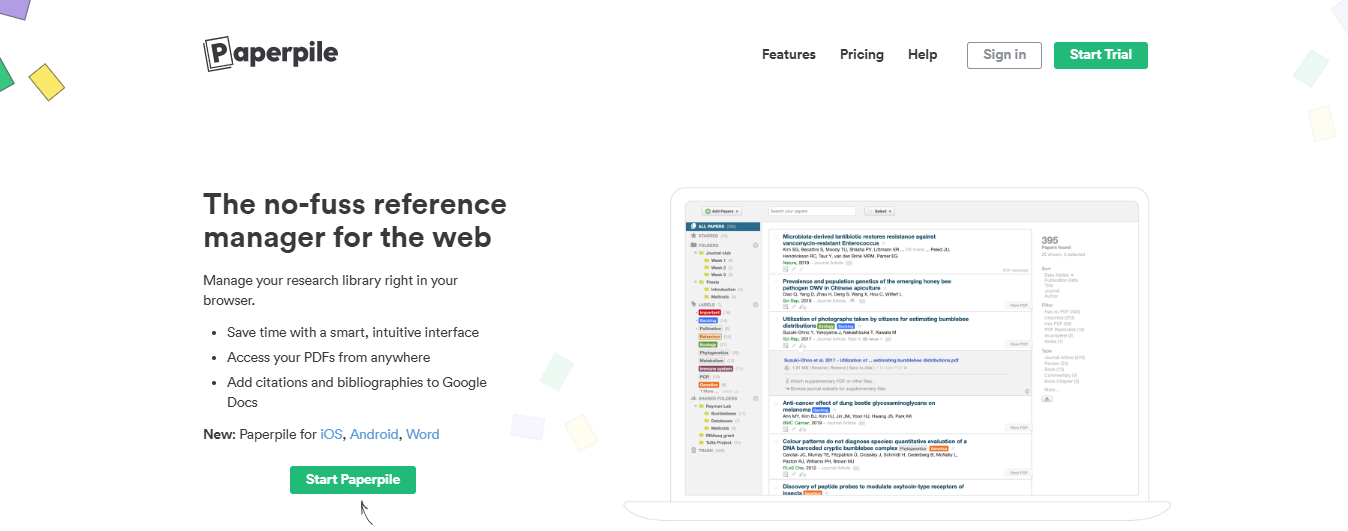Open the Pricing page
1348x531 pixels.
[862, 55]
